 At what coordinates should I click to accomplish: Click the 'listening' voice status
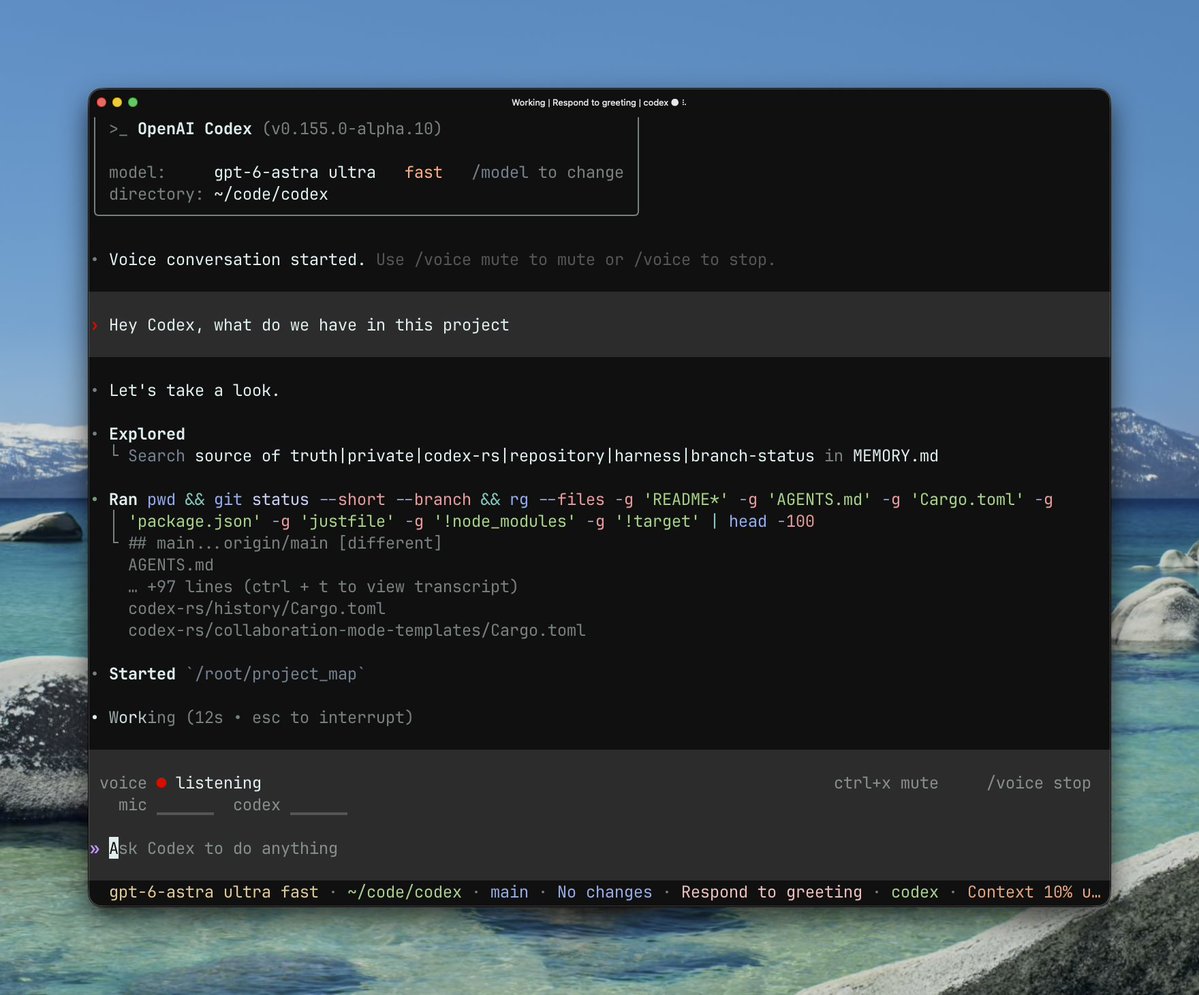218,782
